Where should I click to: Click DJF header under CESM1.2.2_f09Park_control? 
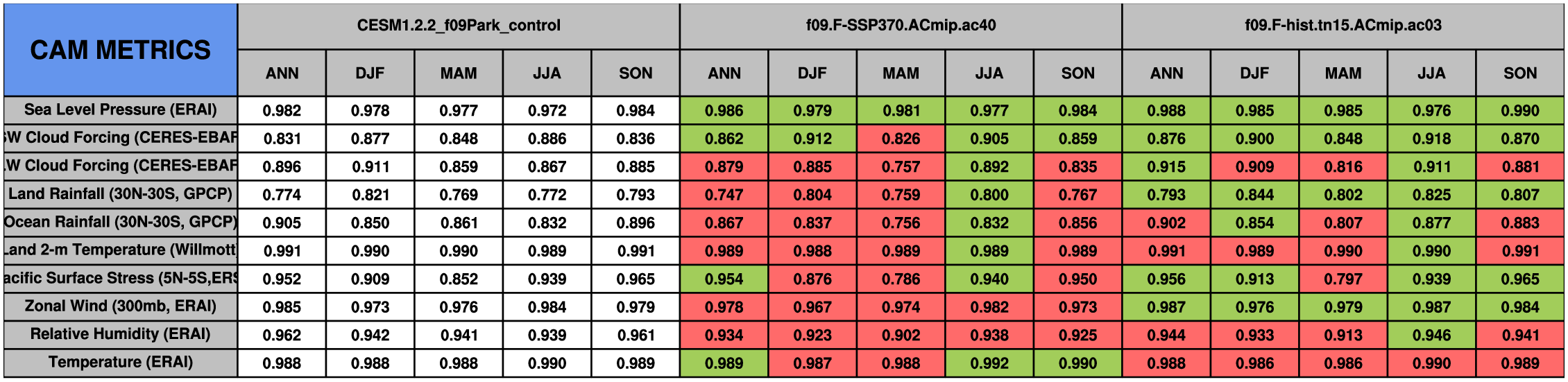pyautogui.click(x=370, y=73)
